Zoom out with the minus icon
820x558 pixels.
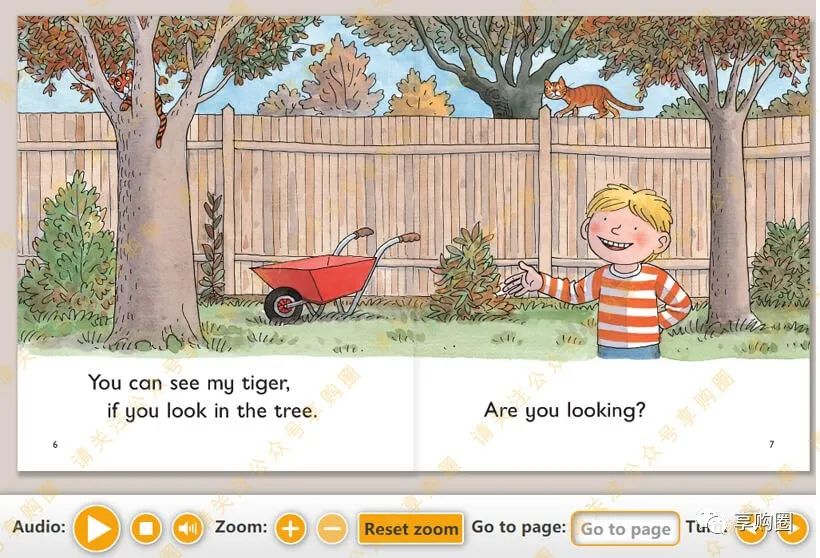[332, 528]
